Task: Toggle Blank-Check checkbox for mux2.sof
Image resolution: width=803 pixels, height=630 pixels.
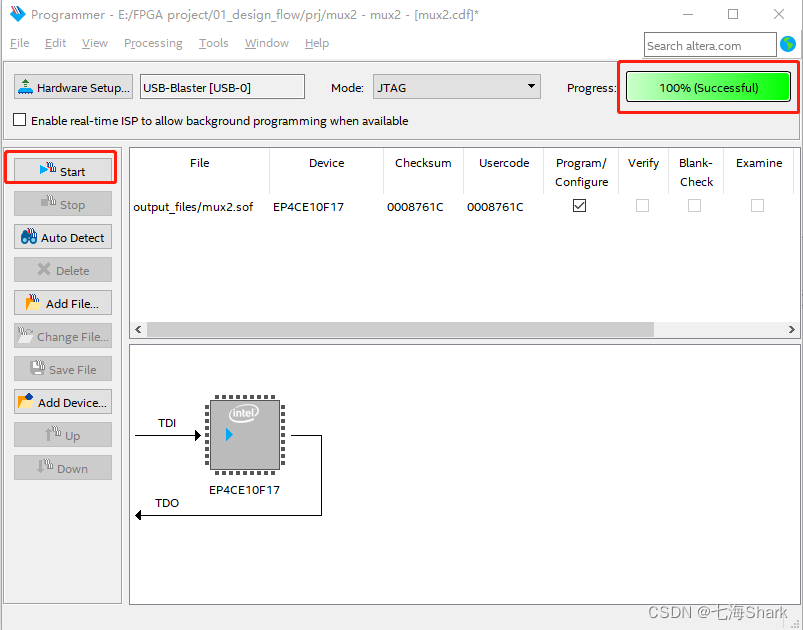Action: tap(694, 205)
